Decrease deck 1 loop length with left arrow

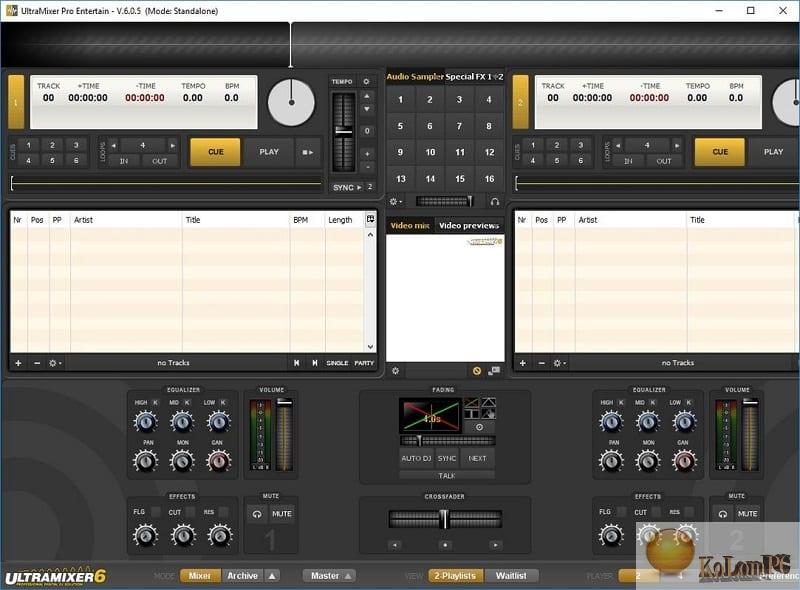[x=113, y=145]
